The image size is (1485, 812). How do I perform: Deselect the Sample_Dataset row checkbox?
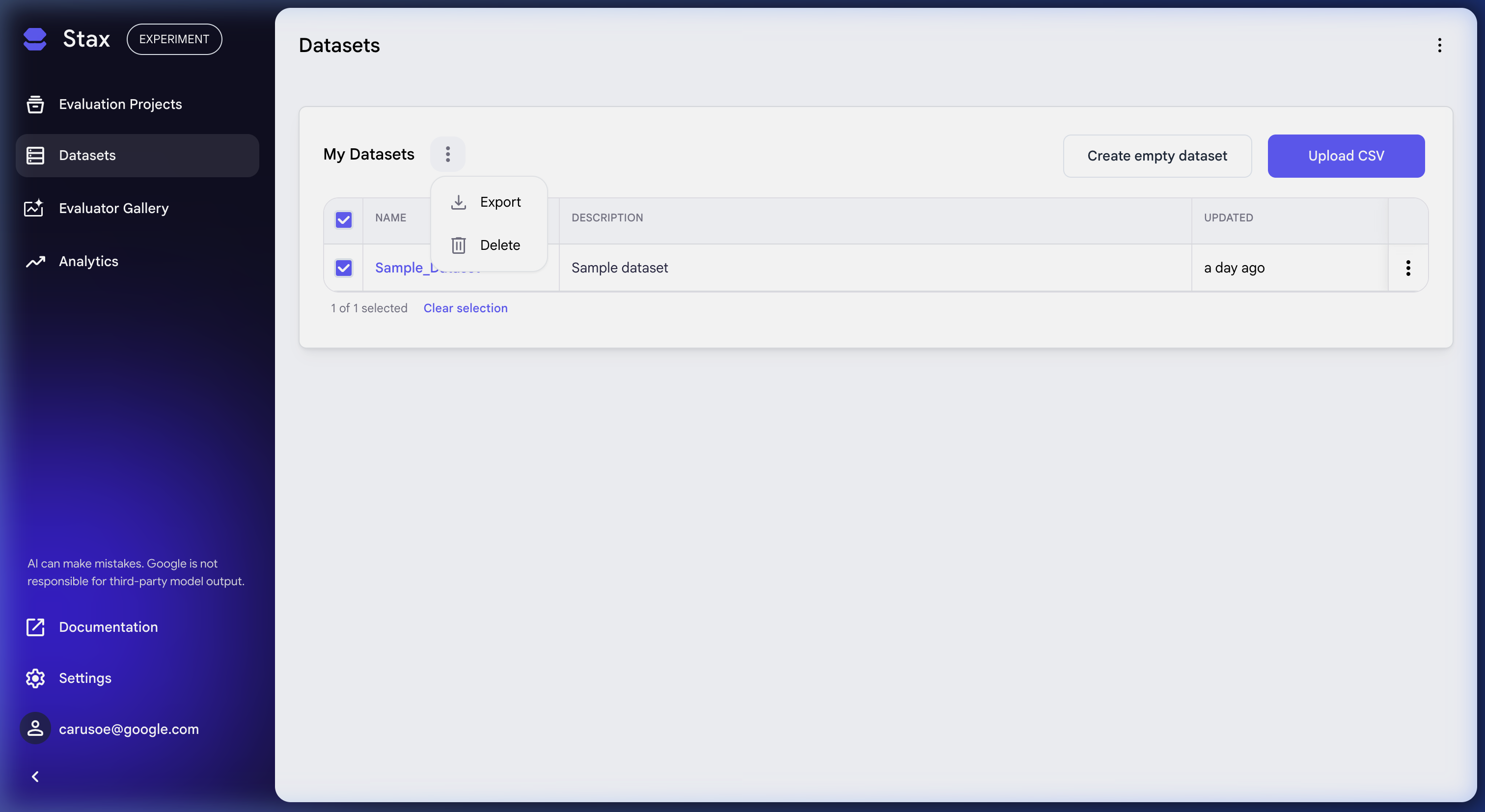[x=343, y=268]
